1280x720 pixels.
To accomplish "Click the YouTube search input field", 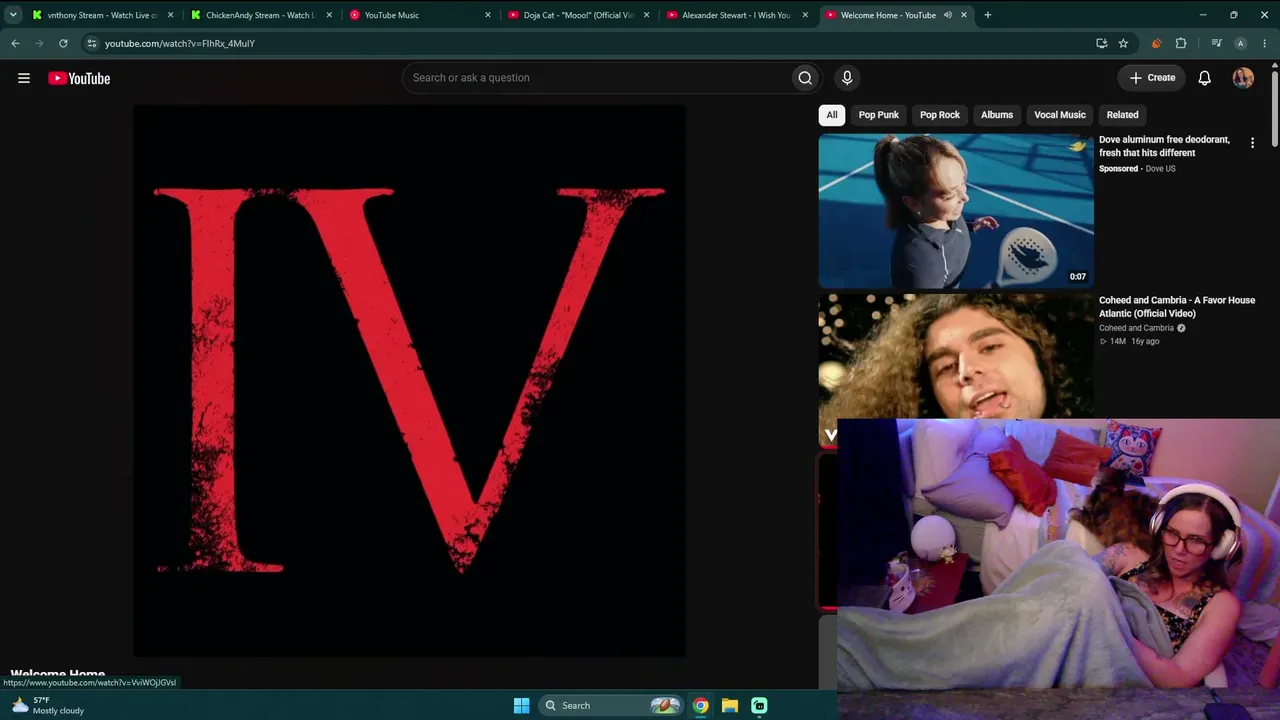I will click(596, 78).
